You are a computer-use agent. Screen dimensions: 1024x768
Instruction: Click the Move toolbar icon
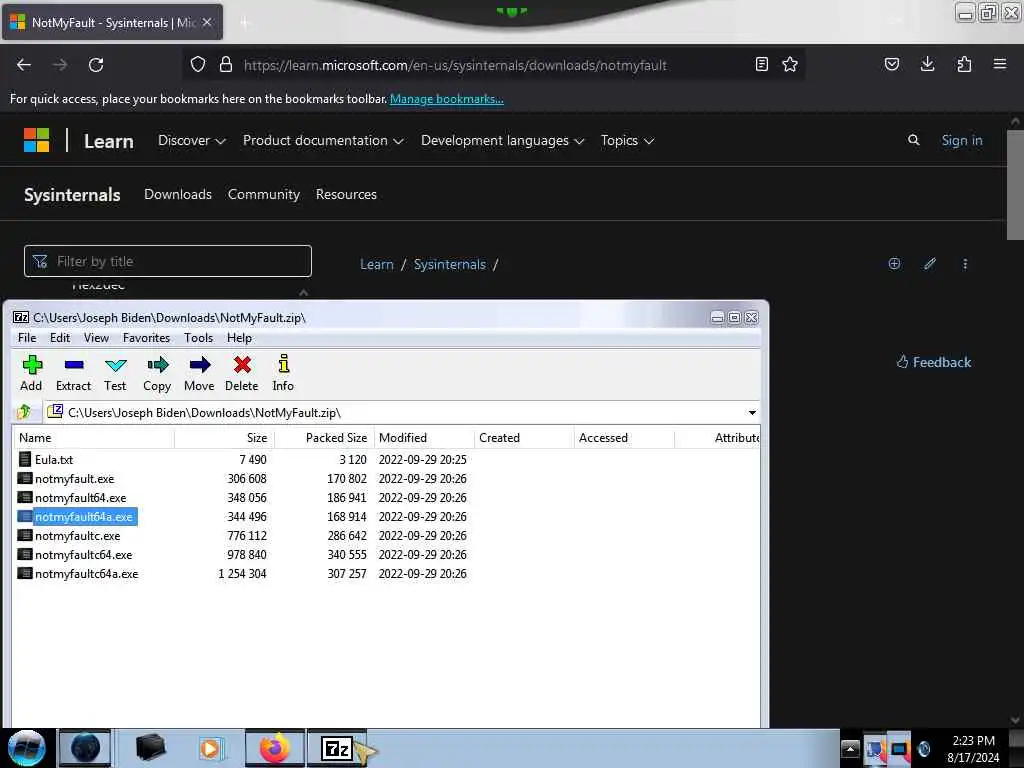tap(199, 373)
